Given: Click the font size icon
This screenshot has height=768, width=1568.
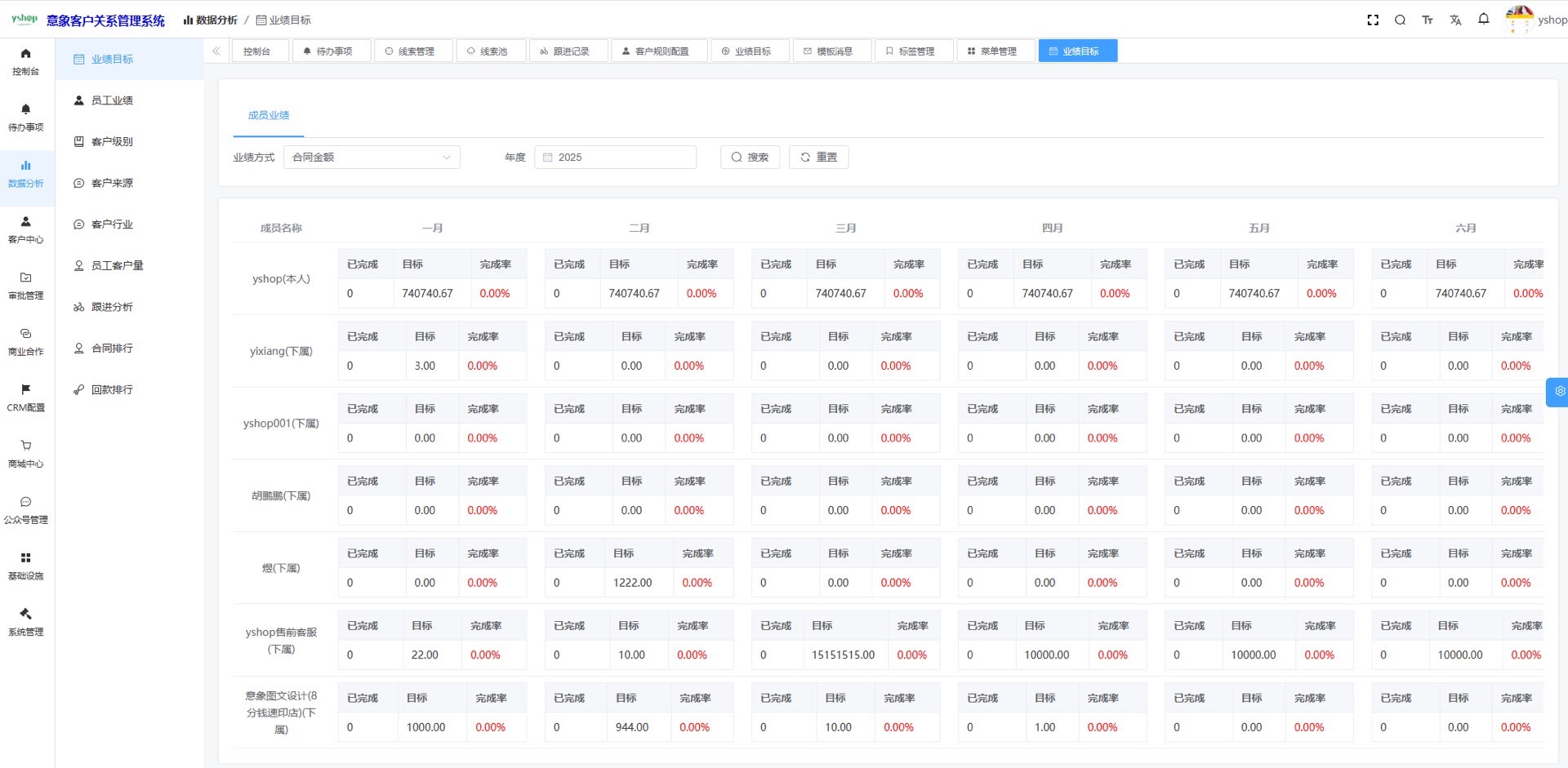Looking at the screenshot, I should 1428,20.
